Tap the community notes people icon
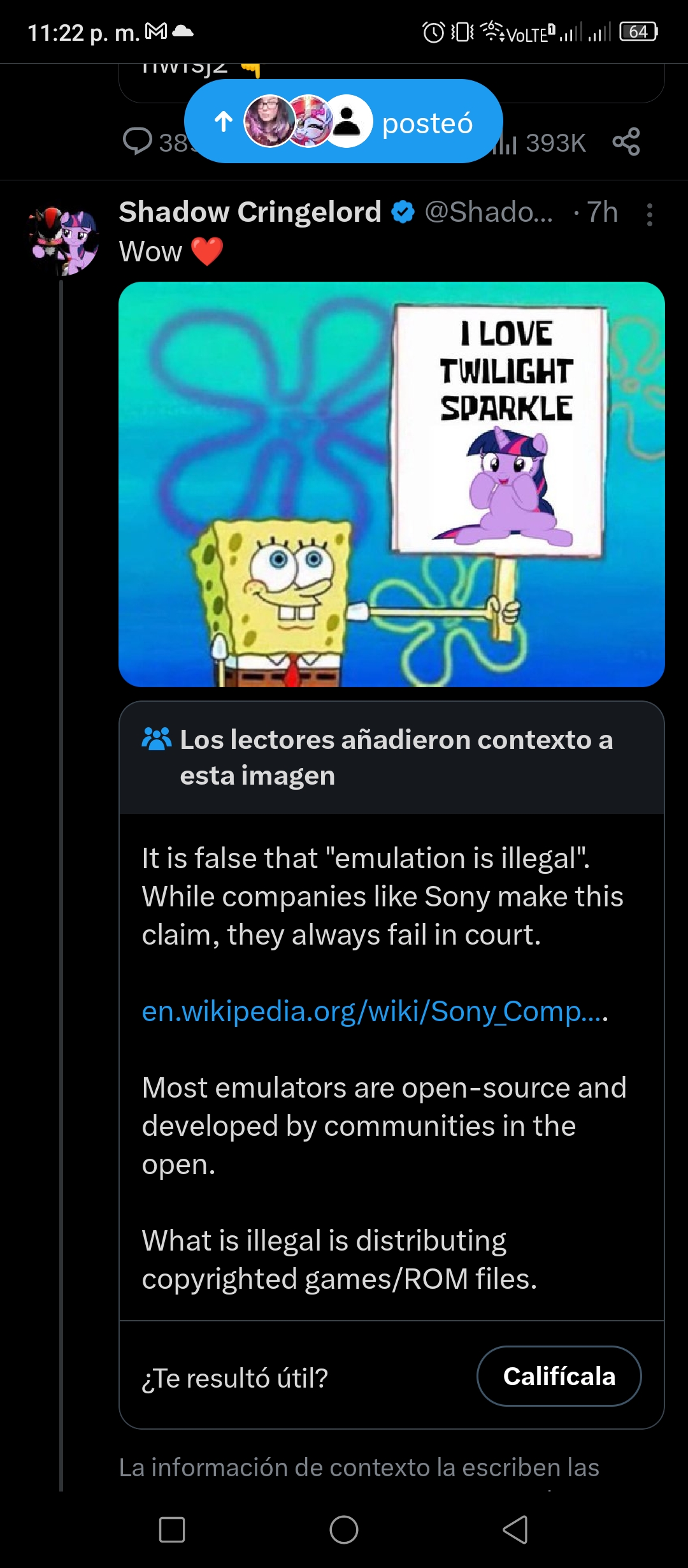 click(157, 739)
